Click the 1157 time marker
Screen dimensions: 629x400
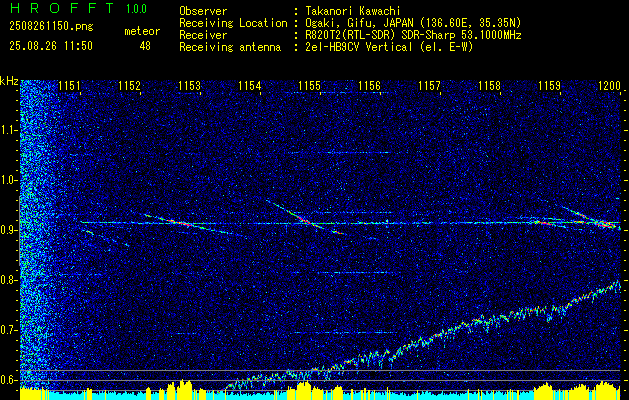coord(429,86)
